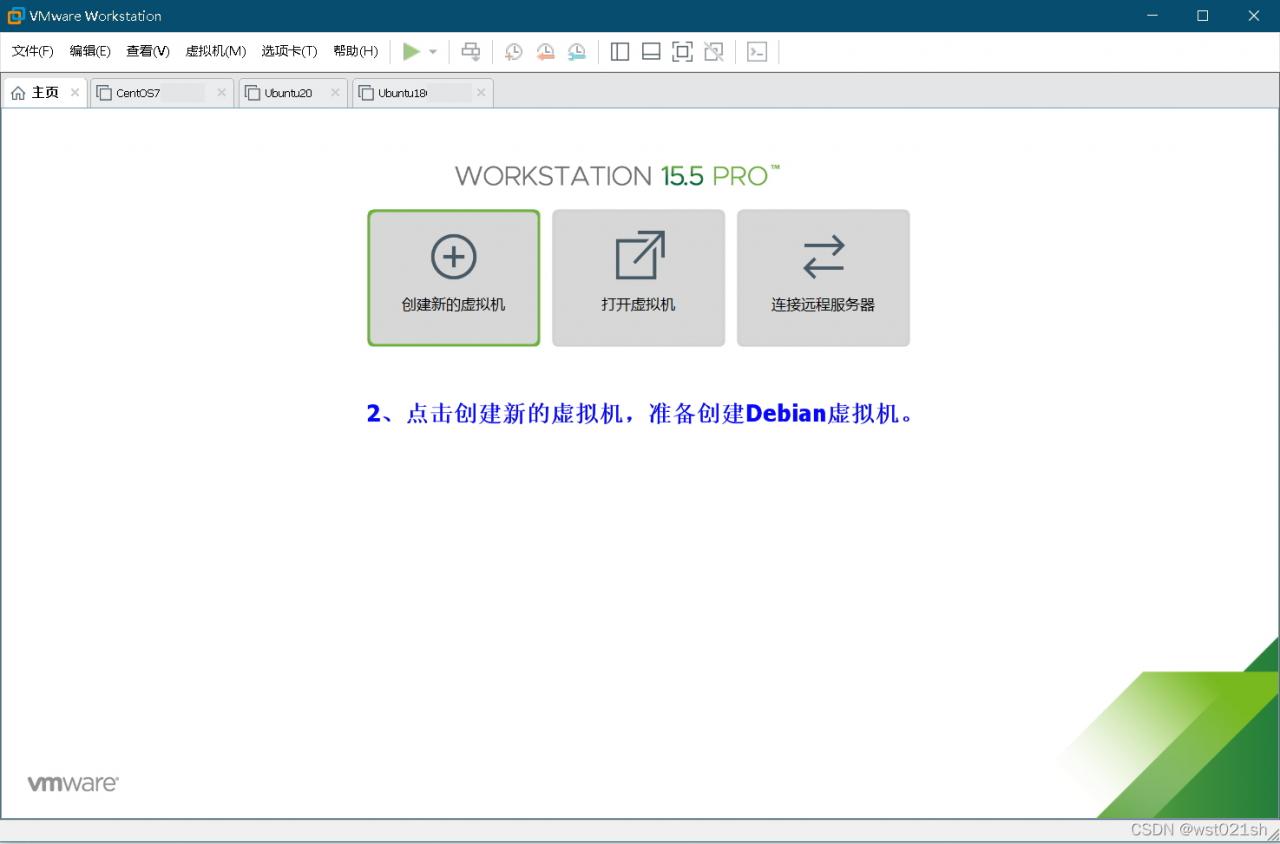Open the 查看(V) menu
This screenshot has width=1280, height=844.
(x=148, y=51)
